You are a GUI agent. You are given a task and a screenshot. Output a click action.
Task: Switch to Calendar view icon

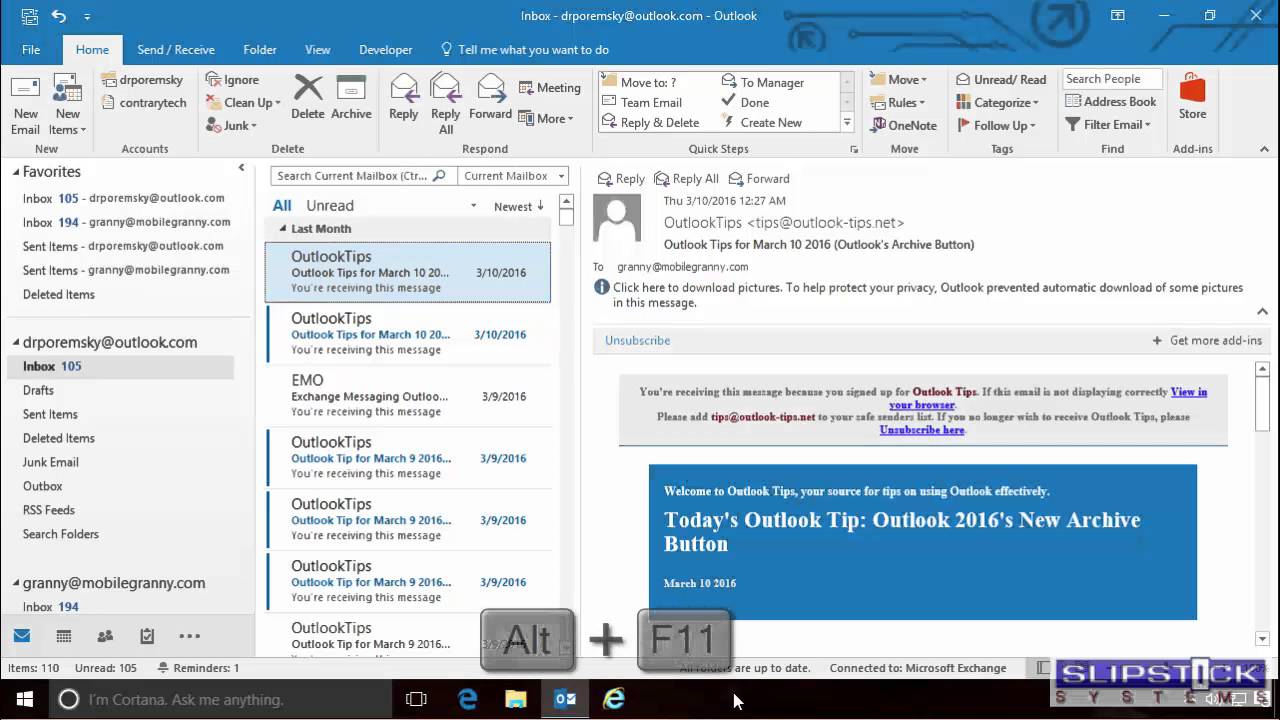[64, 636]
